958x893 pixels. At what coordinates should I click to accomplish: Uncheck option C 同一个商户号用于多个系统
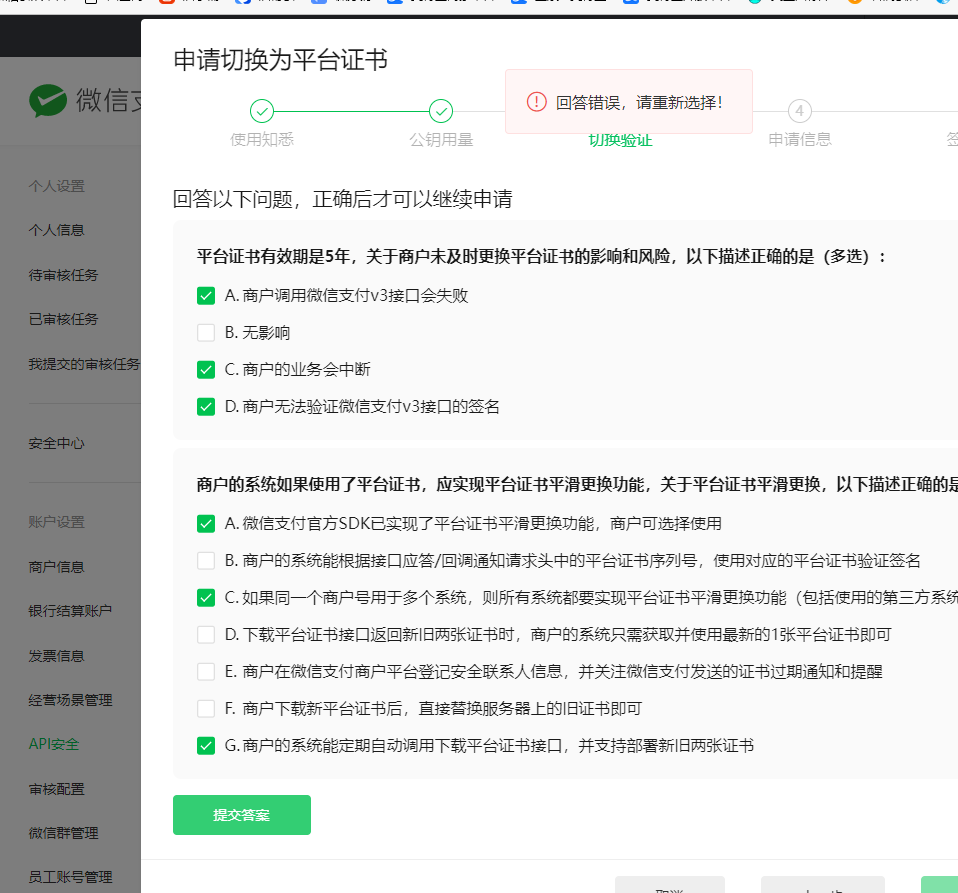[206, 598]
